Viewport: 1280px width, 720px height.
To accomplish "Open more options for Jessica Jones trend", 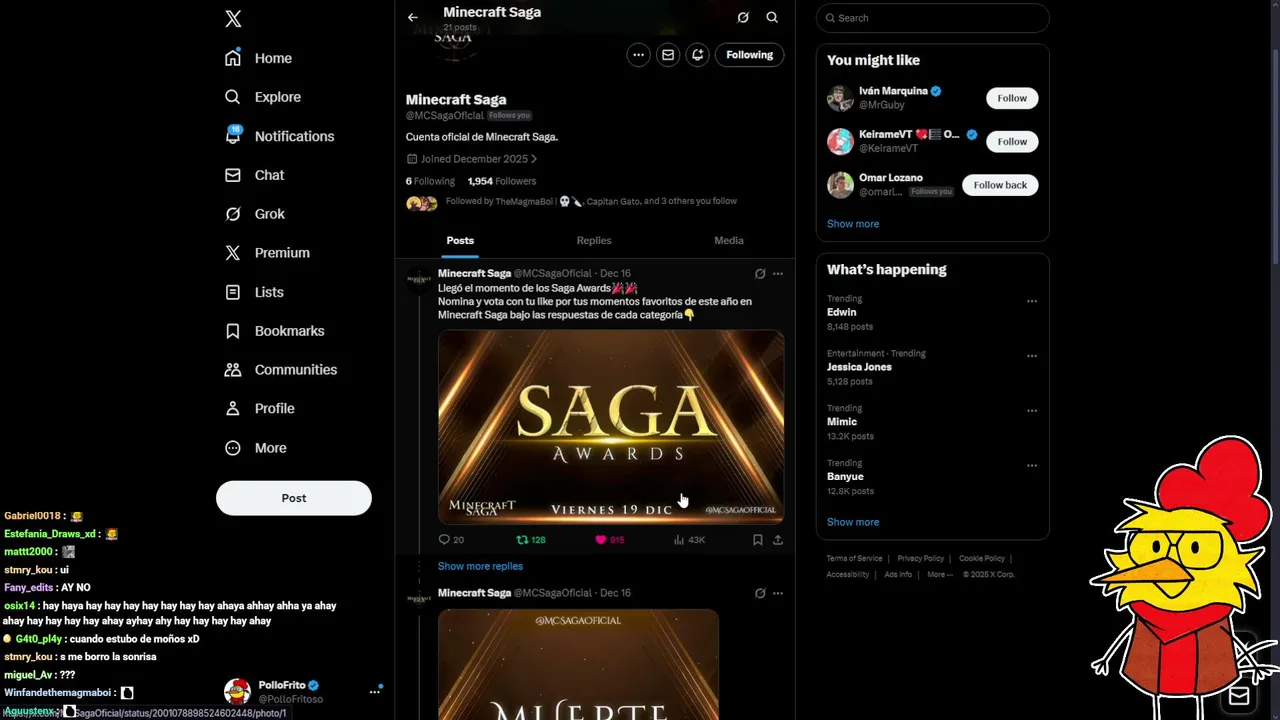I will click(1032, 356).
